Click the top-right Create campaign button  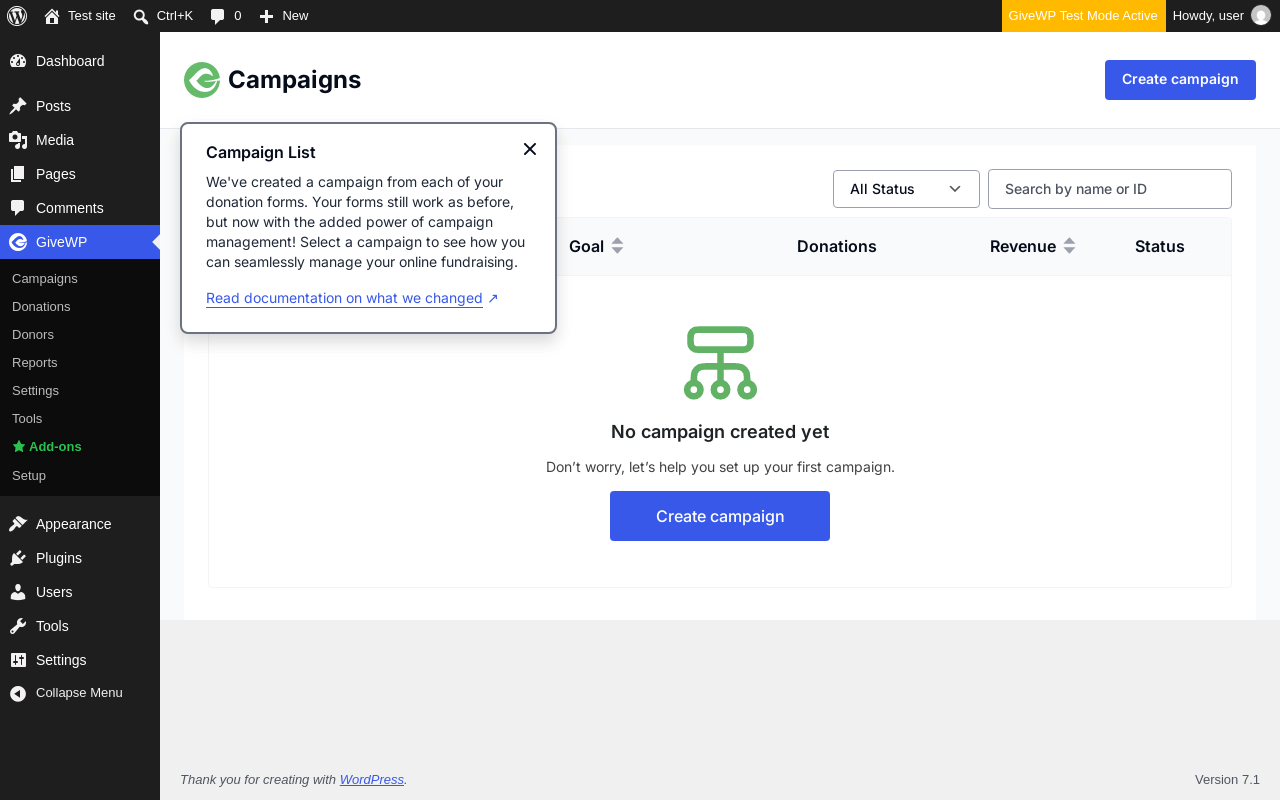(x=1180, y=80)
